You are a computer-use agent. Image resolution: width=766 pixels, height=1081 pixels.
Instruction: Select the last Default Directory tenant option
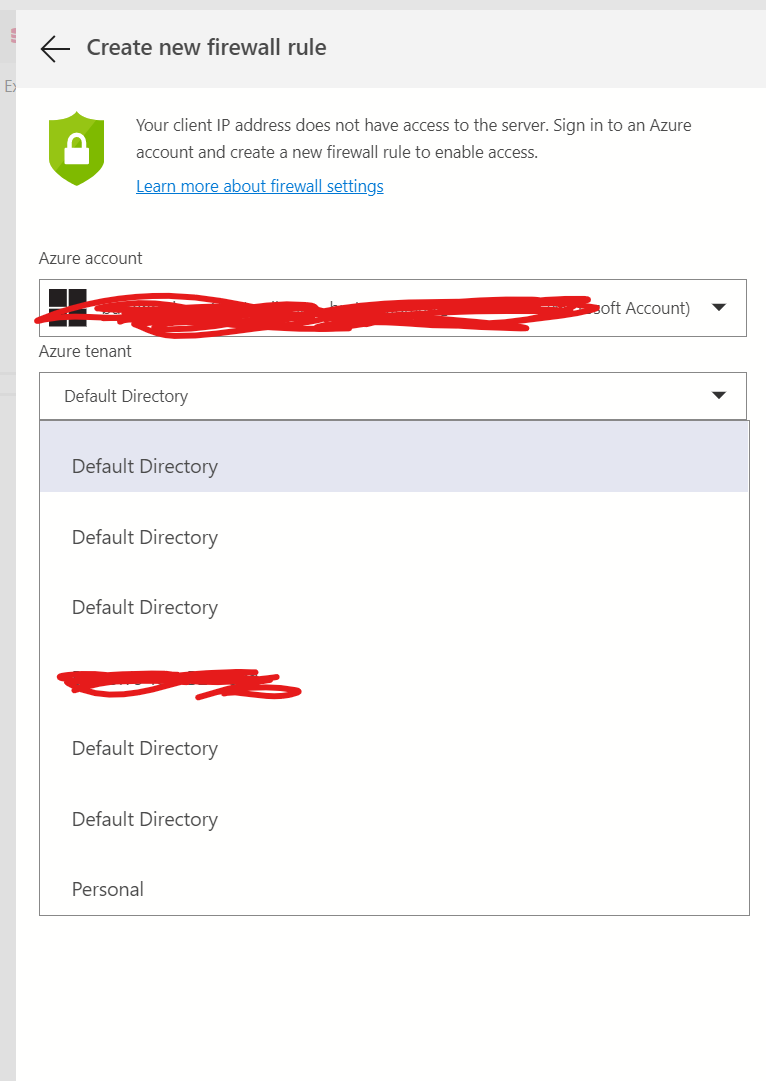tap(144, 819)
